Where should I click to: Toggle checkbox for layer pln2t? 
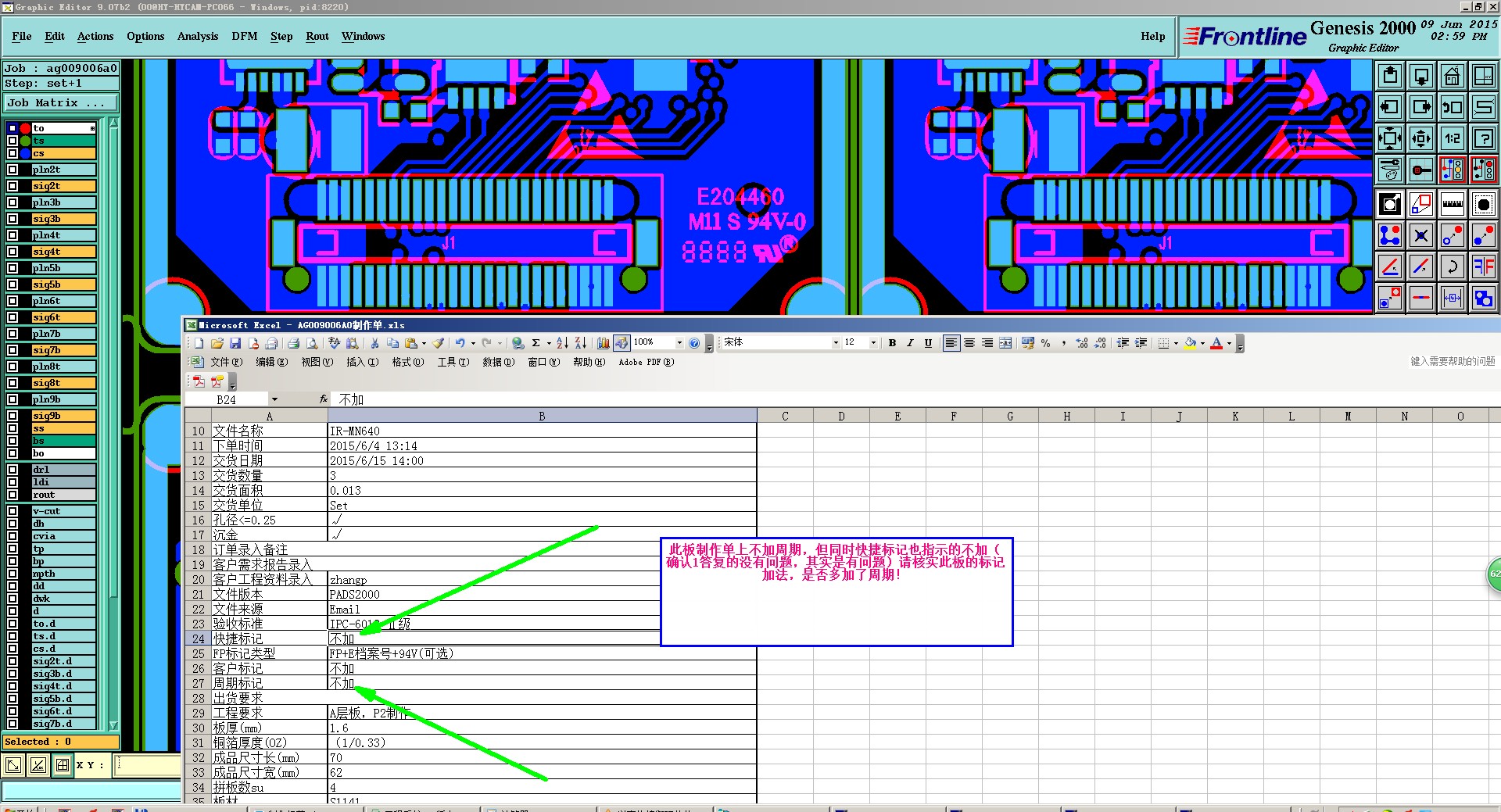(13, 170)
